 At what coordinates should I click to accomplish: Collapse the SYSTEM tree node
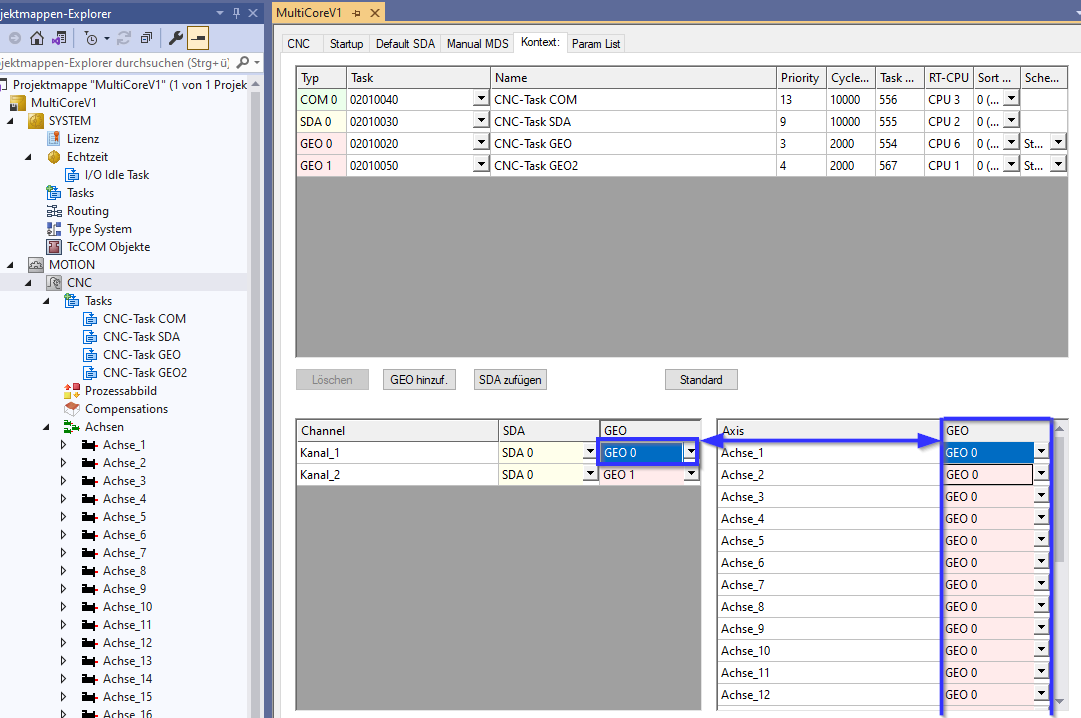(x=10, y=121)
